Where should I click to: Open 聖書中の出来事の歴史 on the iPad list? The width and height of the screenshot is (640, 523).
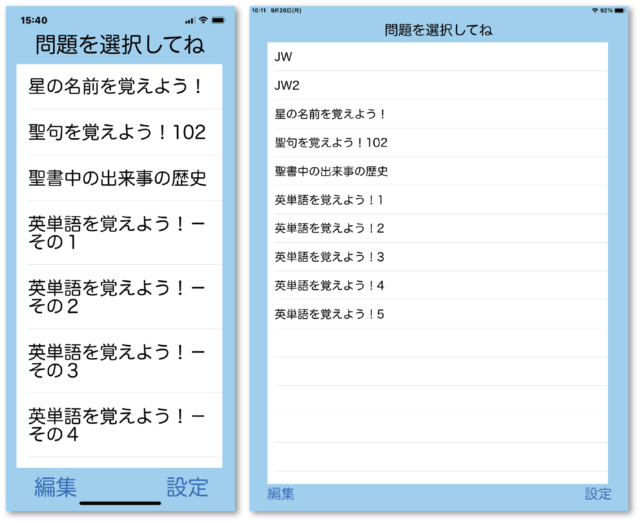tap(438, 171)
